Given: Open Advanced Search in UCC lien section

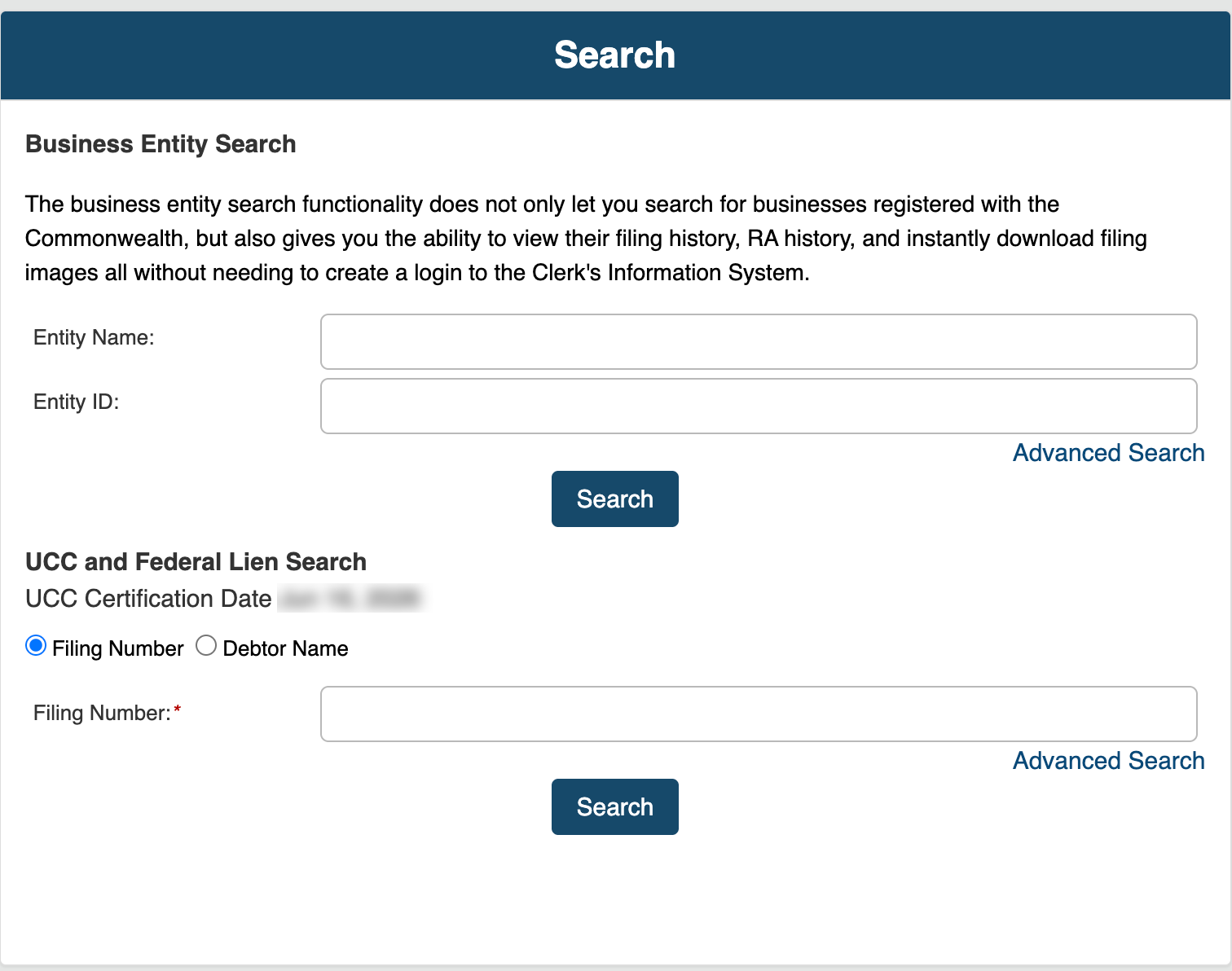Looking at the screenshot, I should pos(1108,761).
